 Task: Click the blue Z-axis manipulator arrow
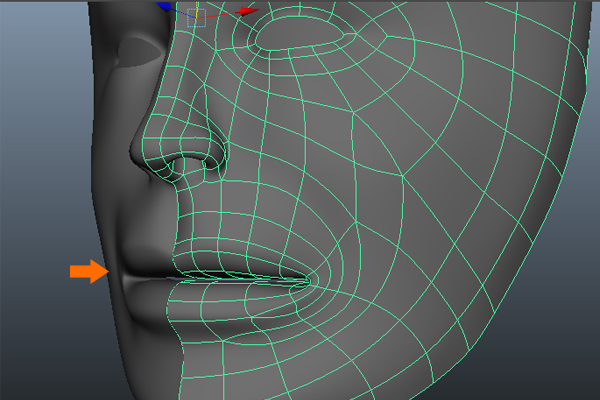coord(164,7)
